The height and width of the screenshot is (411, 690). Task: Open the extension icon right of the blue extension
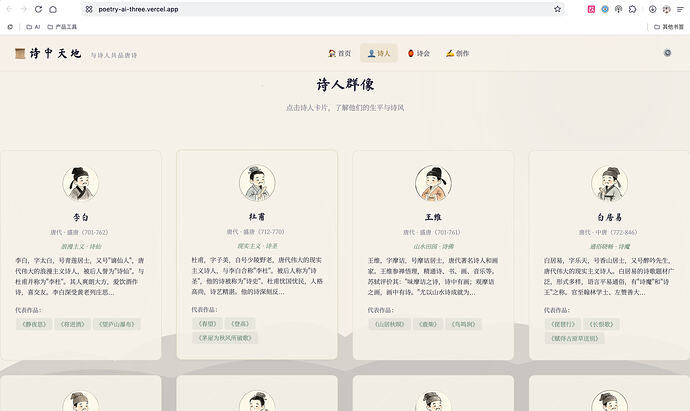pos(618,9)
